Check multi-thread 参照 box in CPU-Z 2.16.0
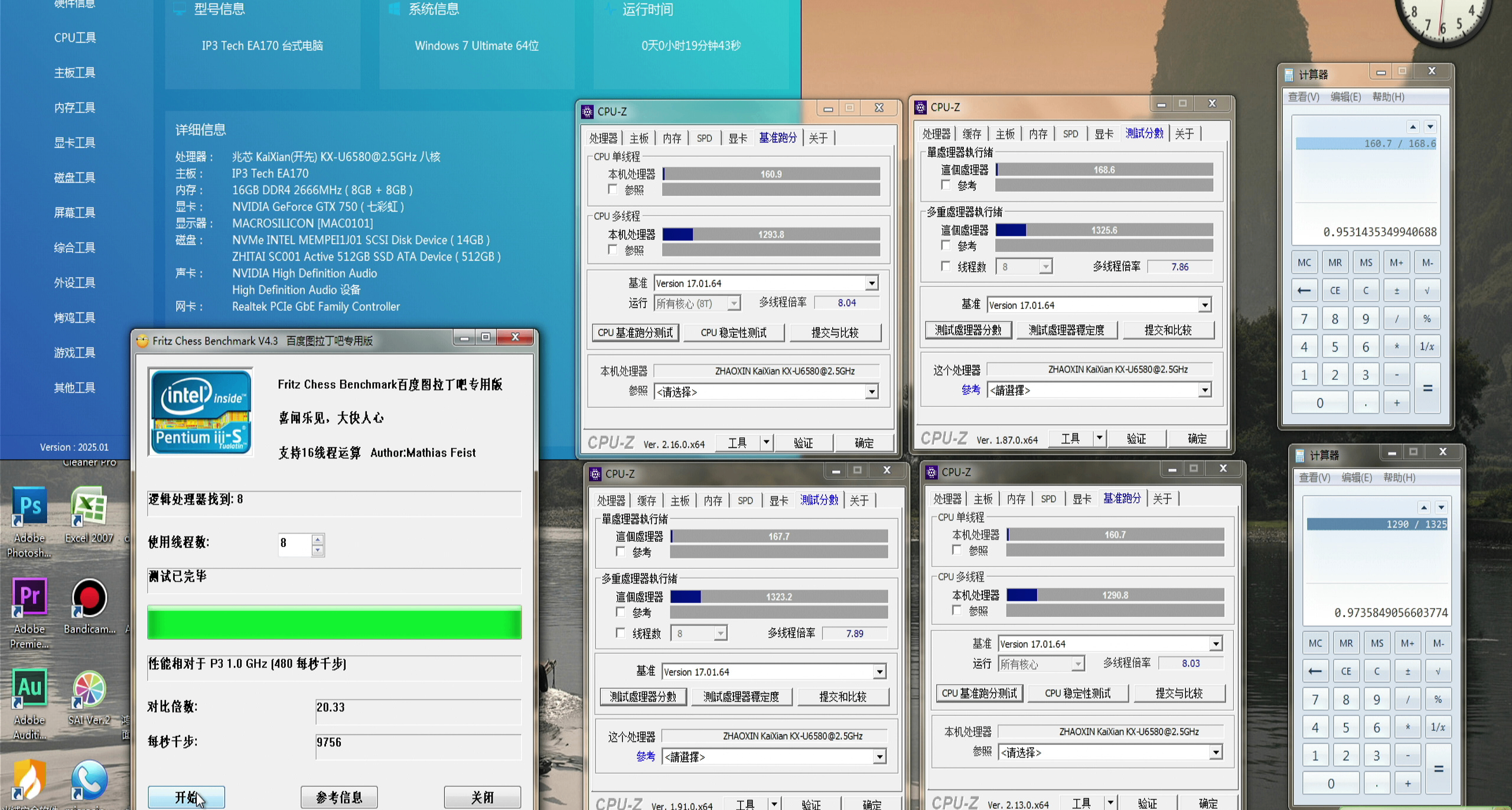1512x810 pixels. click(x=612, y=250)
